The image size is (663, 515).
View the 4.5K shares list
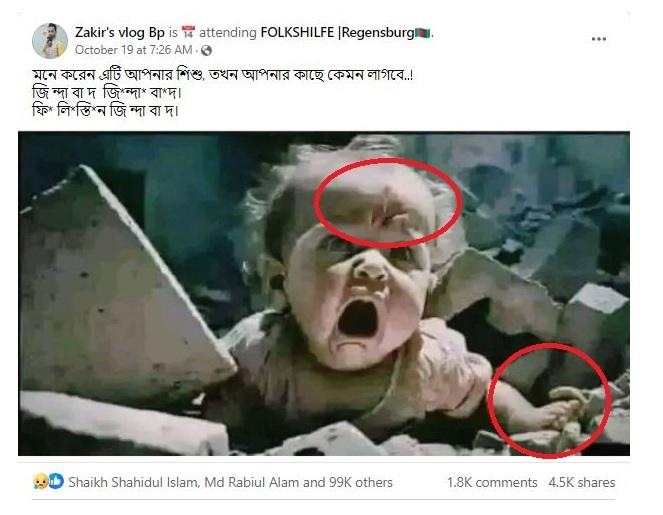click(582, 482)
